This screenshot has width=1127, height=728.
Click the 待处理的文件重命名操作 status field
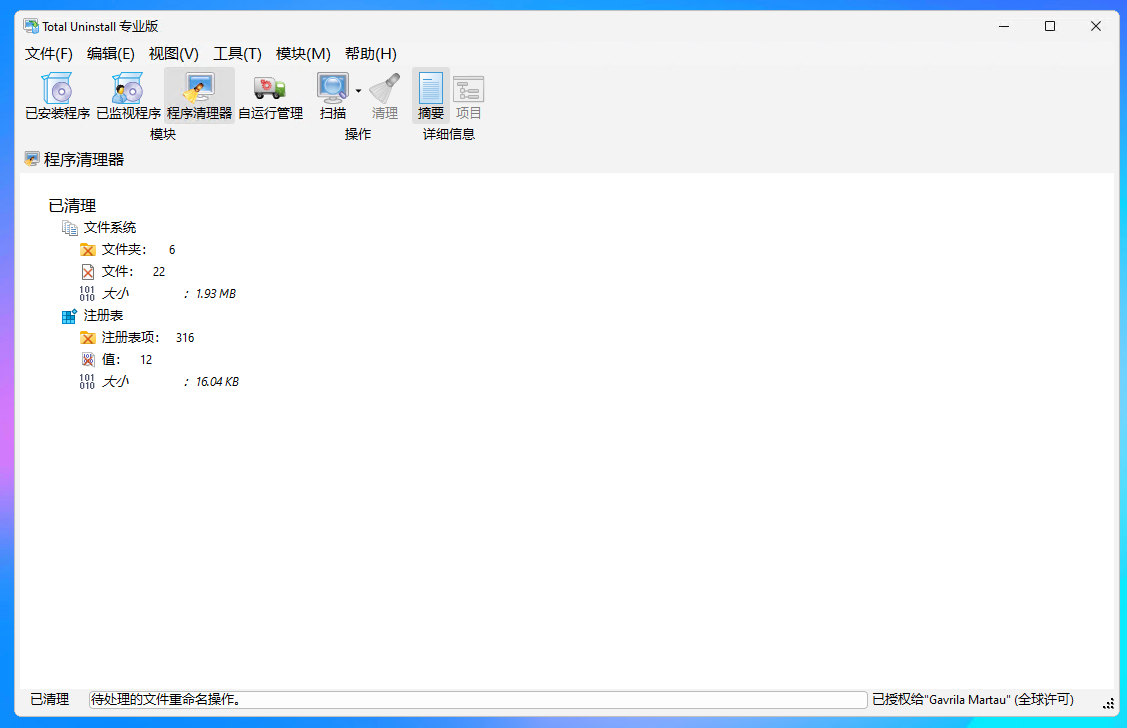coord(478,699)
